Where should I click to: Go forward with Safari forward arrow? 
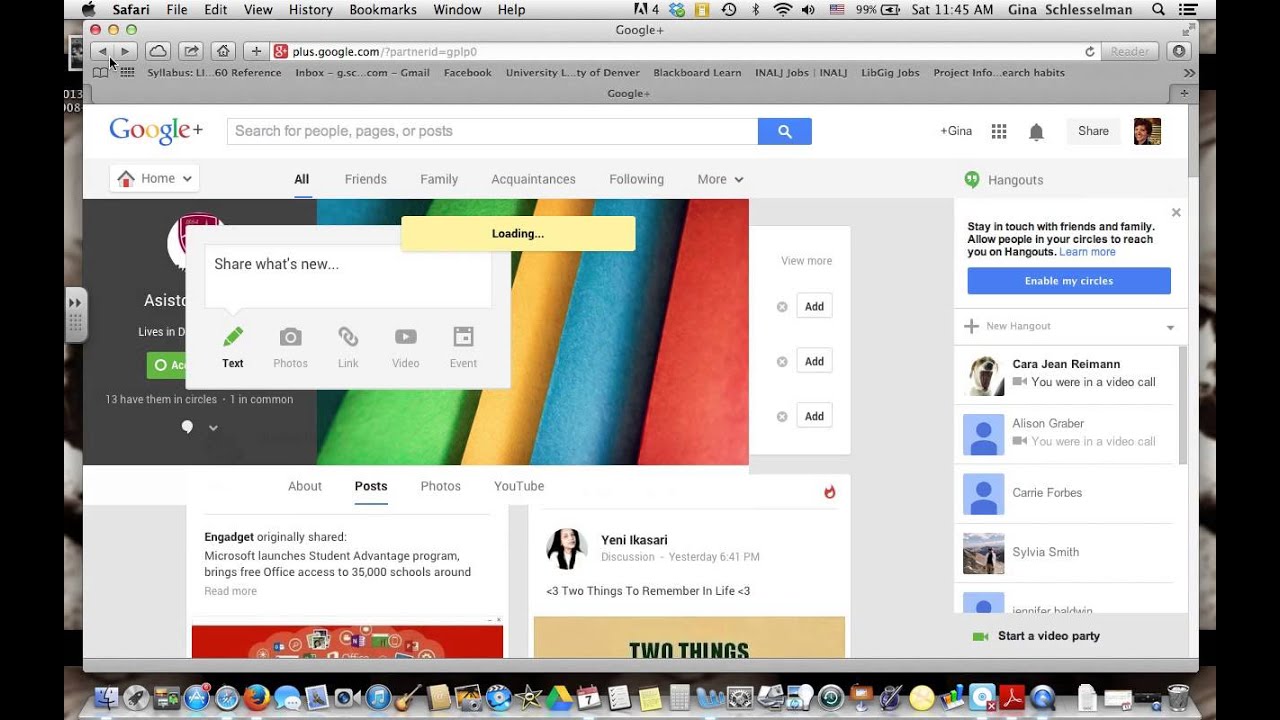point(125,51)
